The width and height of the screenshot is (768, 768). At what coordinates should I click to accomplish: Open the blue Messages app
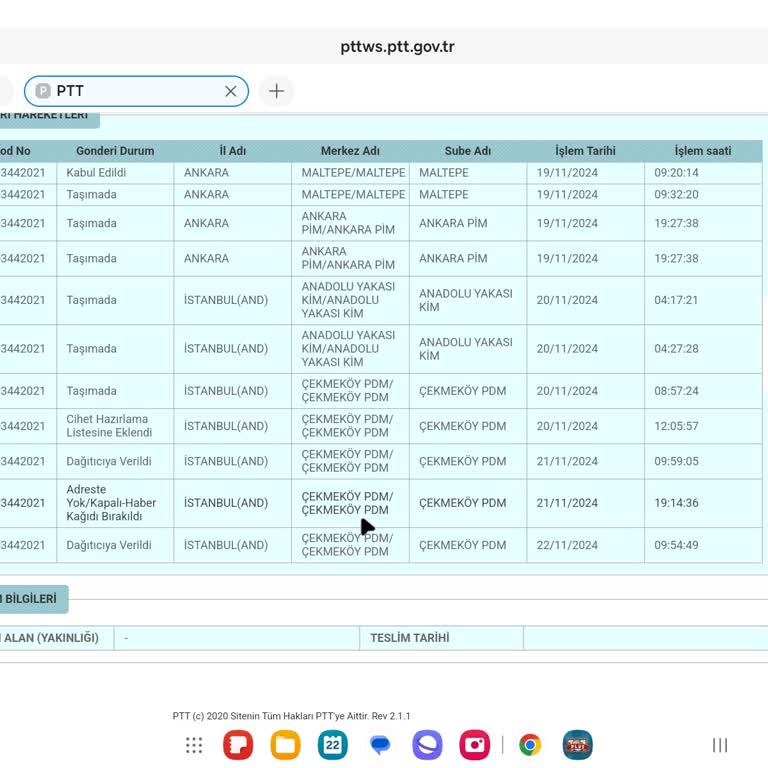[380, 745]
